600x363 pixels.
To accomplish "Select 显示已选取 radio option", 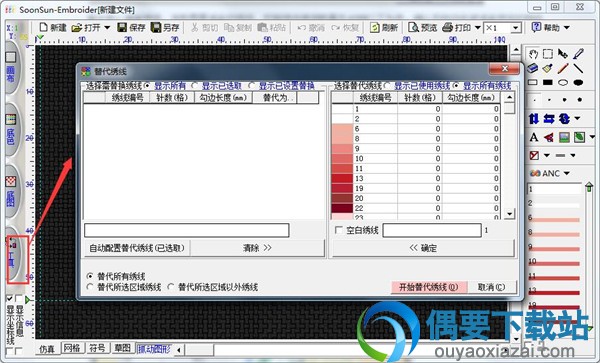I will point(195,86).
